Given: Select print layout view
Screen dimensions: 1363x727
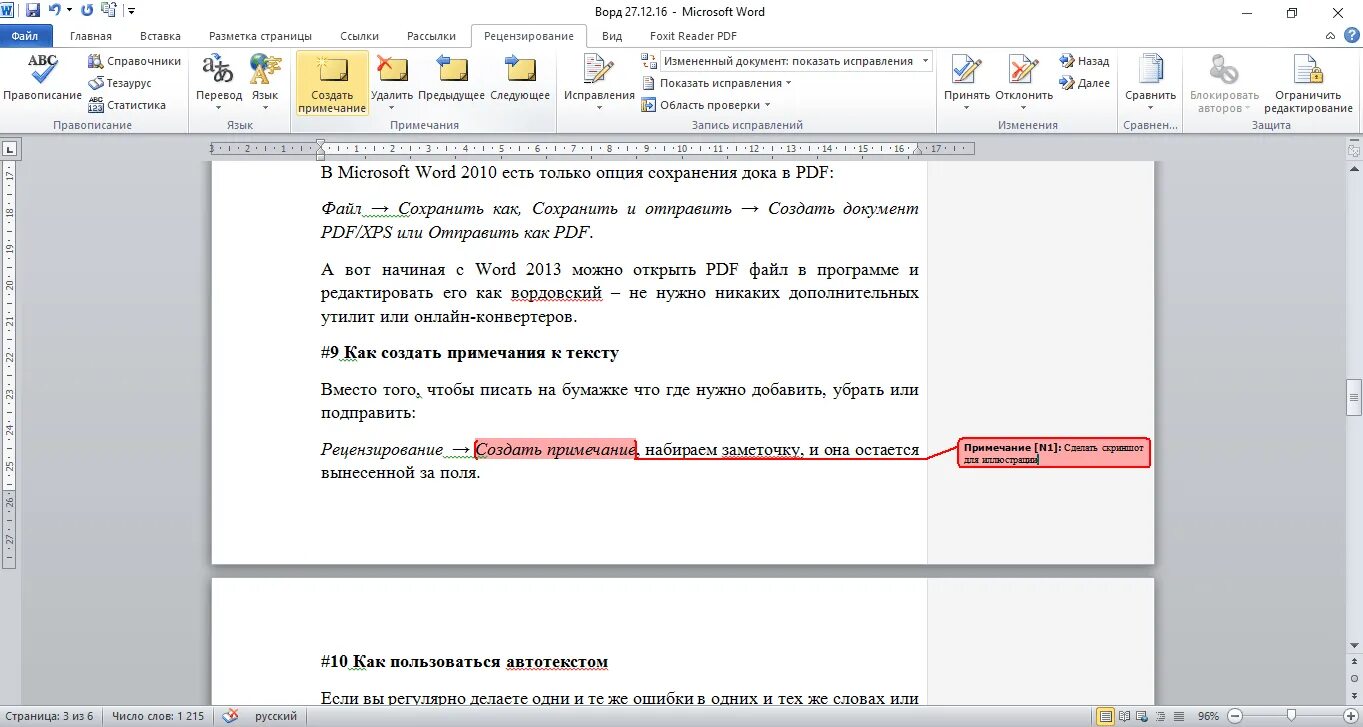Looking at the screenshot, I should point(1105,716).
